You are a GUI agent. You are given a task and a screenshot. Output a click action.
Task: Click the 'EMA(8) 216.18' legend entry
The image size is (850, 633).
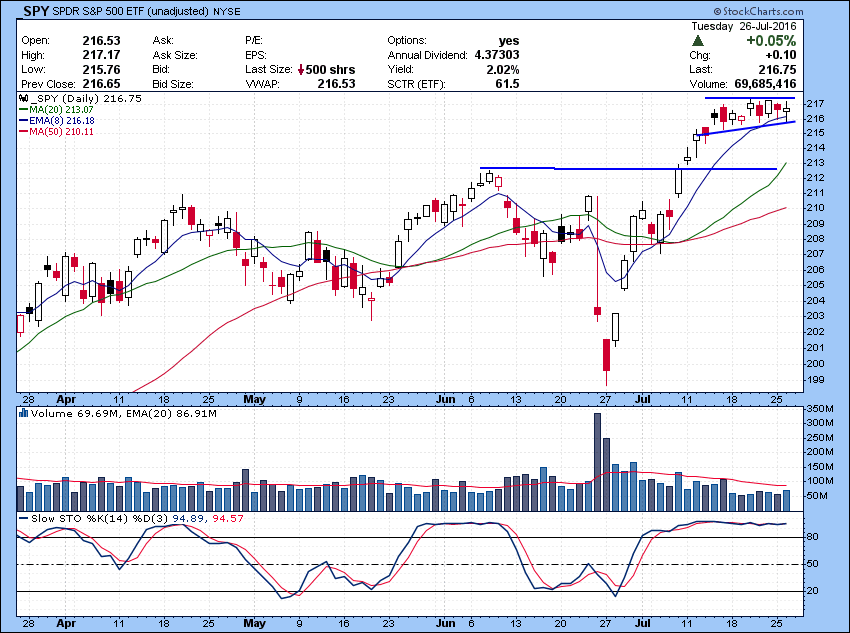(x=62, y=121)
